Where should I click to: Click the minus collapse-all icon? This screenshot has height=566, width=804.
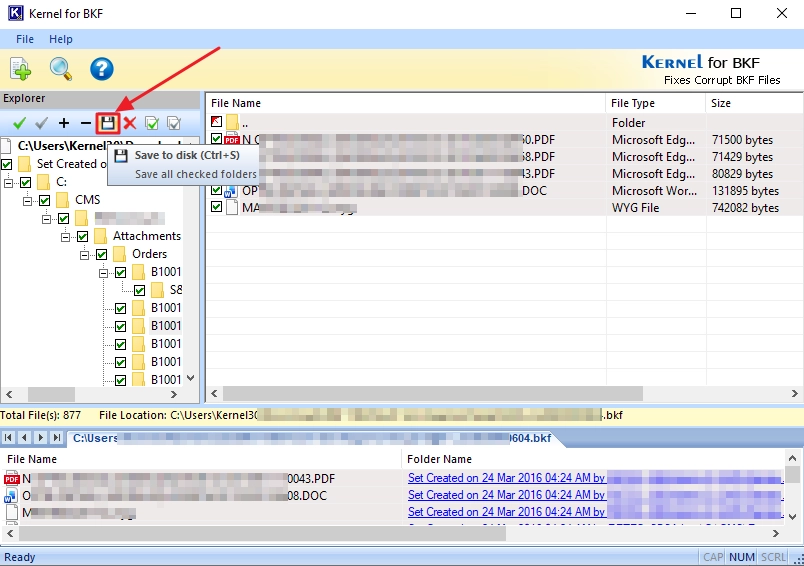86,123
